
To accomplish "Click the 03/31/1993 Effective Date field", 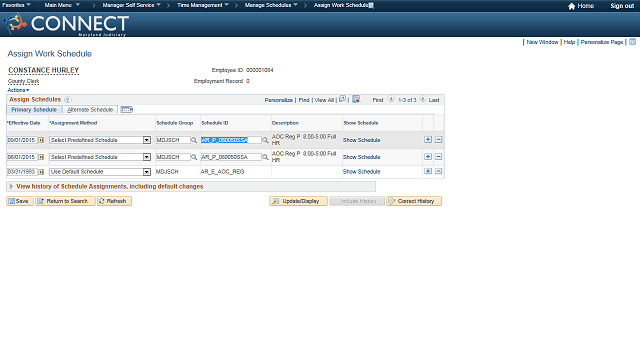I will click(x=22, y=172).
